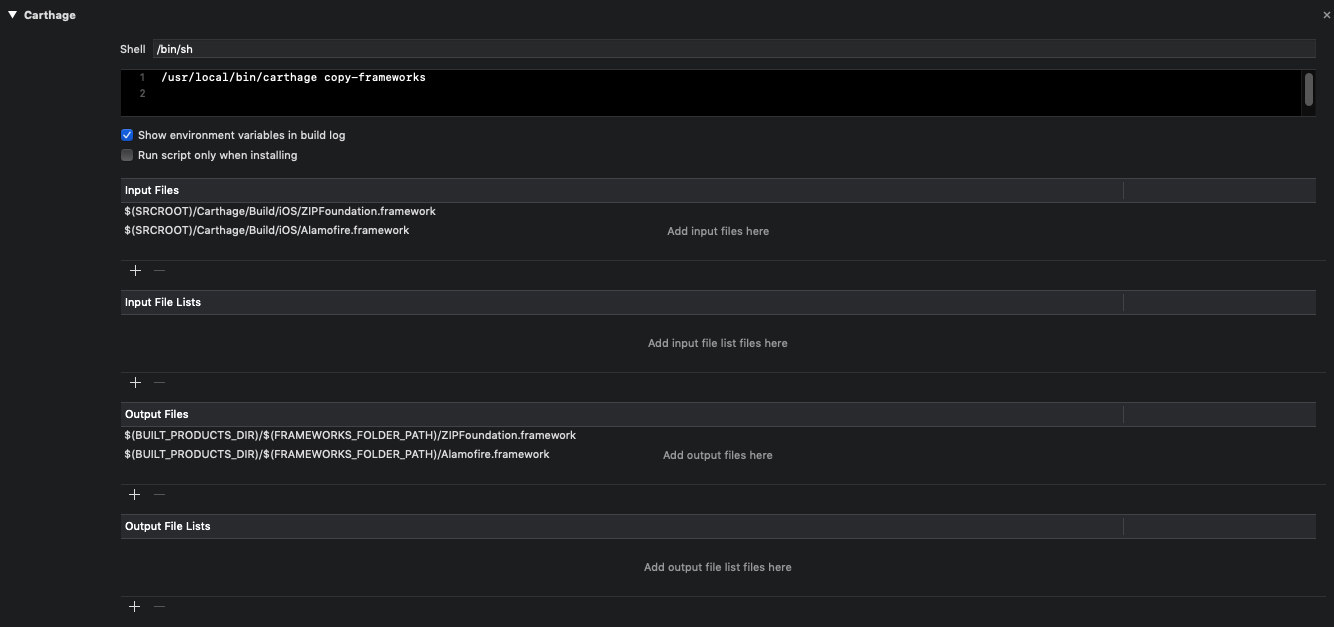Disable Show environment variables in build log

[127, 135]
